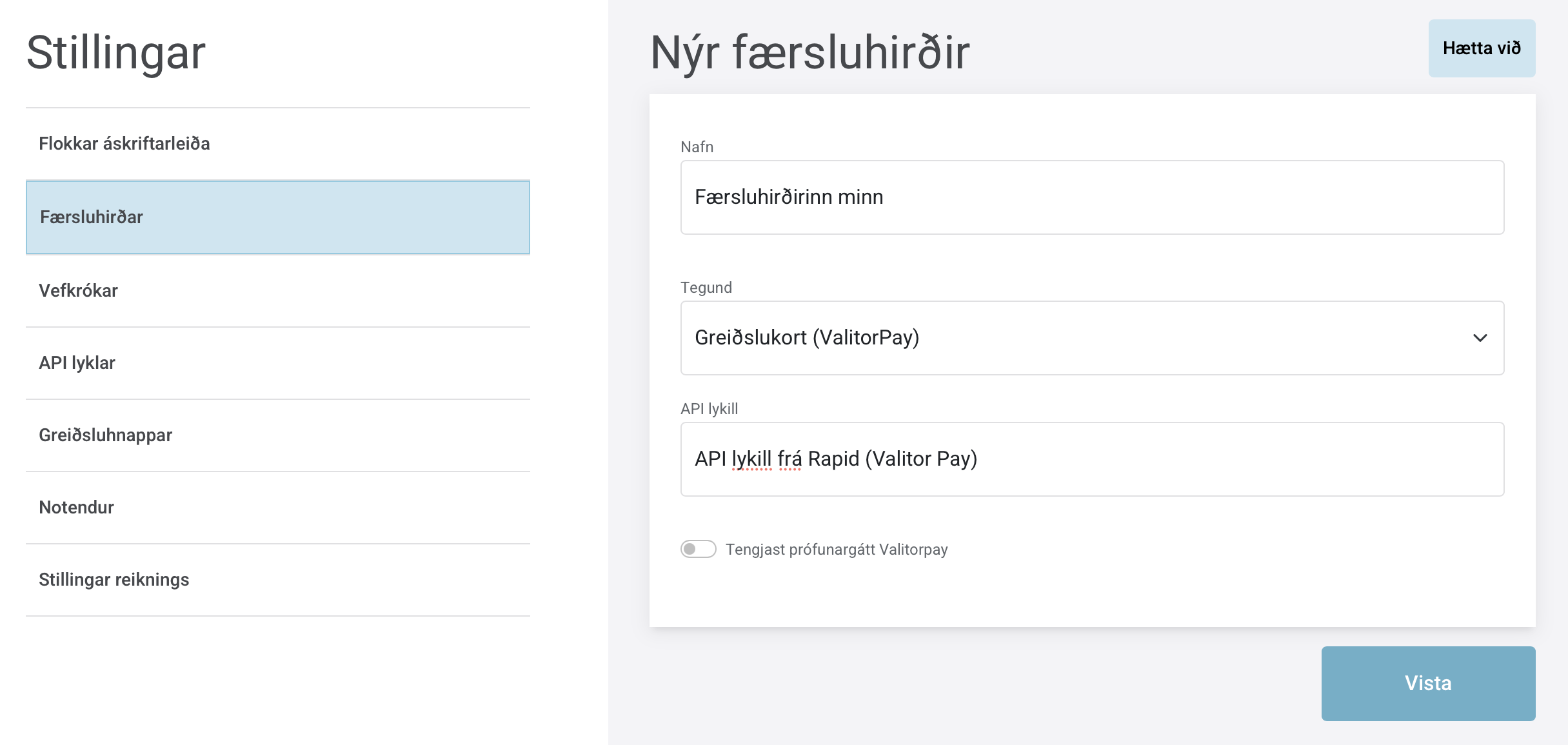Save with the Vista button
The width and height of the screenshot is (1568, 745).
[x=1428, y=683]
